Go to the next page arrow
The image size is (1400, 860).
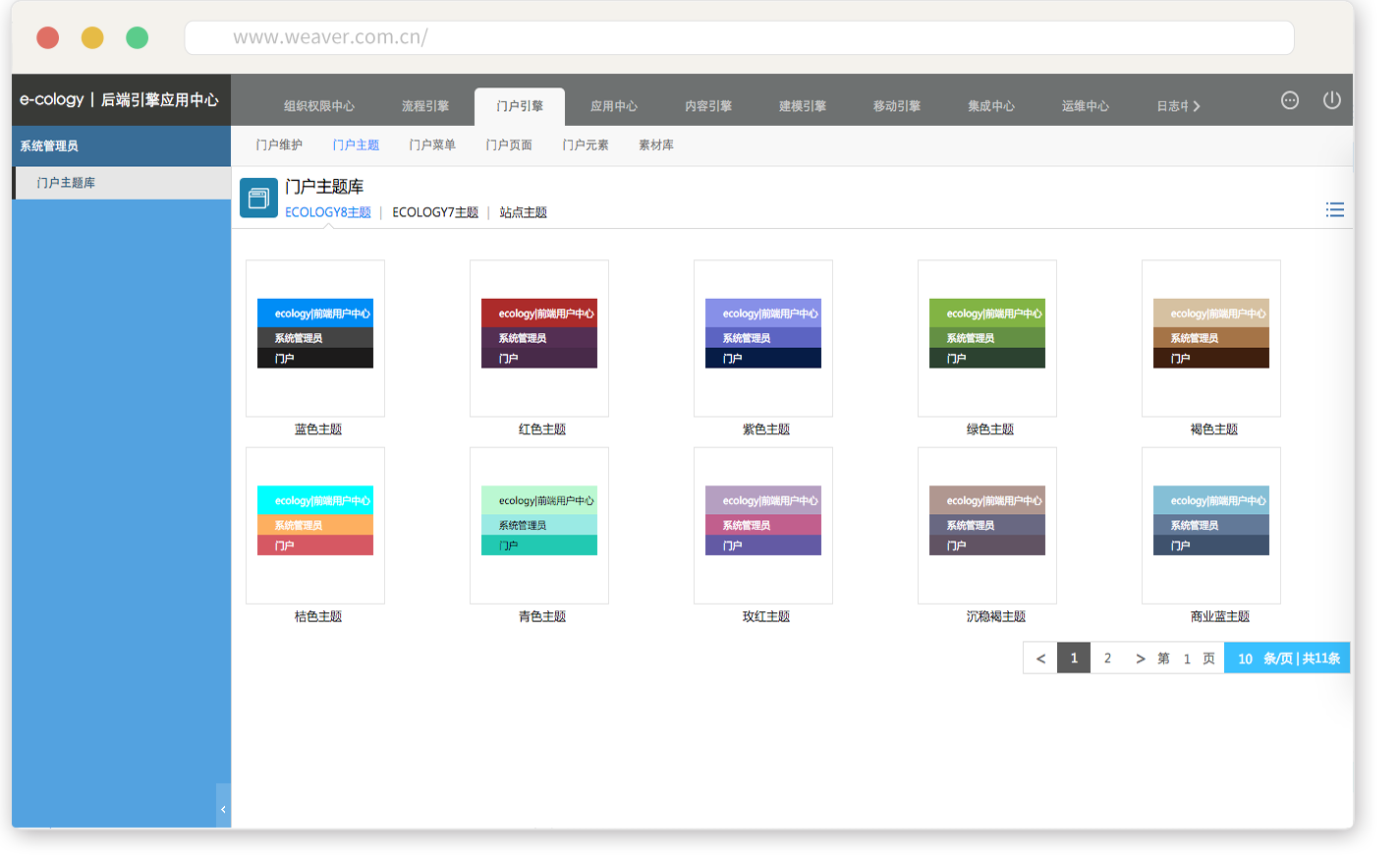pos(1140,659)
